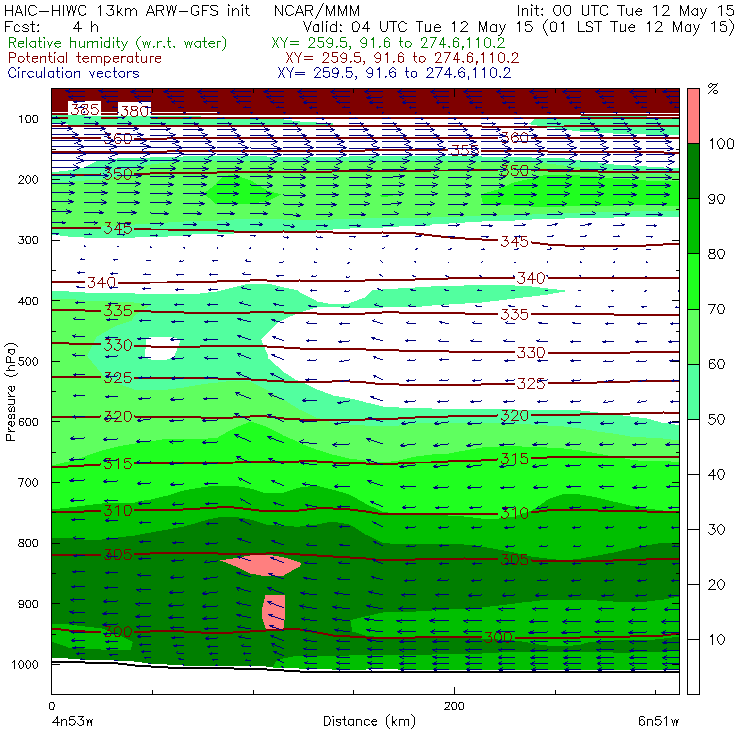Click the pink saturated patch near 830 hPa
This screenshot has height=740, width=740.
(261, 565)
